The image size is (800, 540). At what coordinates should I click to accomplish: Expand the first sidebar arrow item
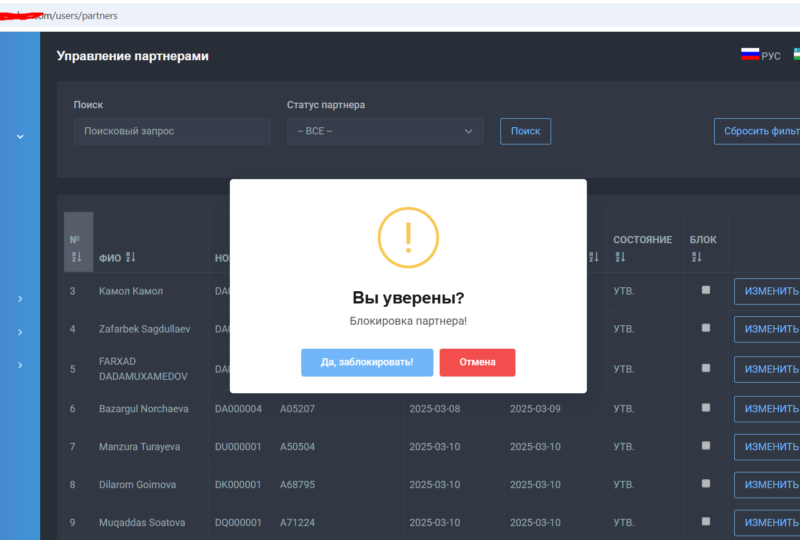coord(20,299)
